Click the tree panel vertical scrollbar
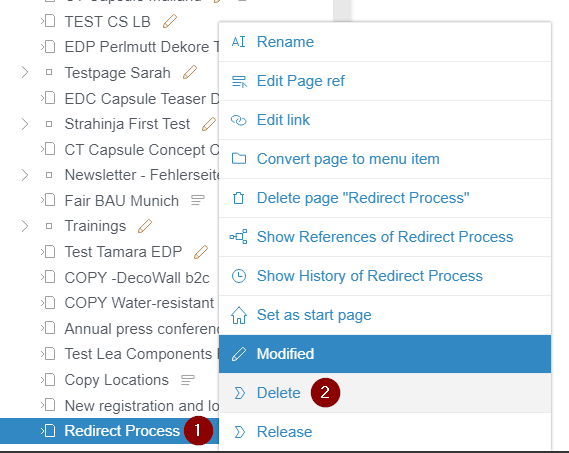 coord(342,11)
